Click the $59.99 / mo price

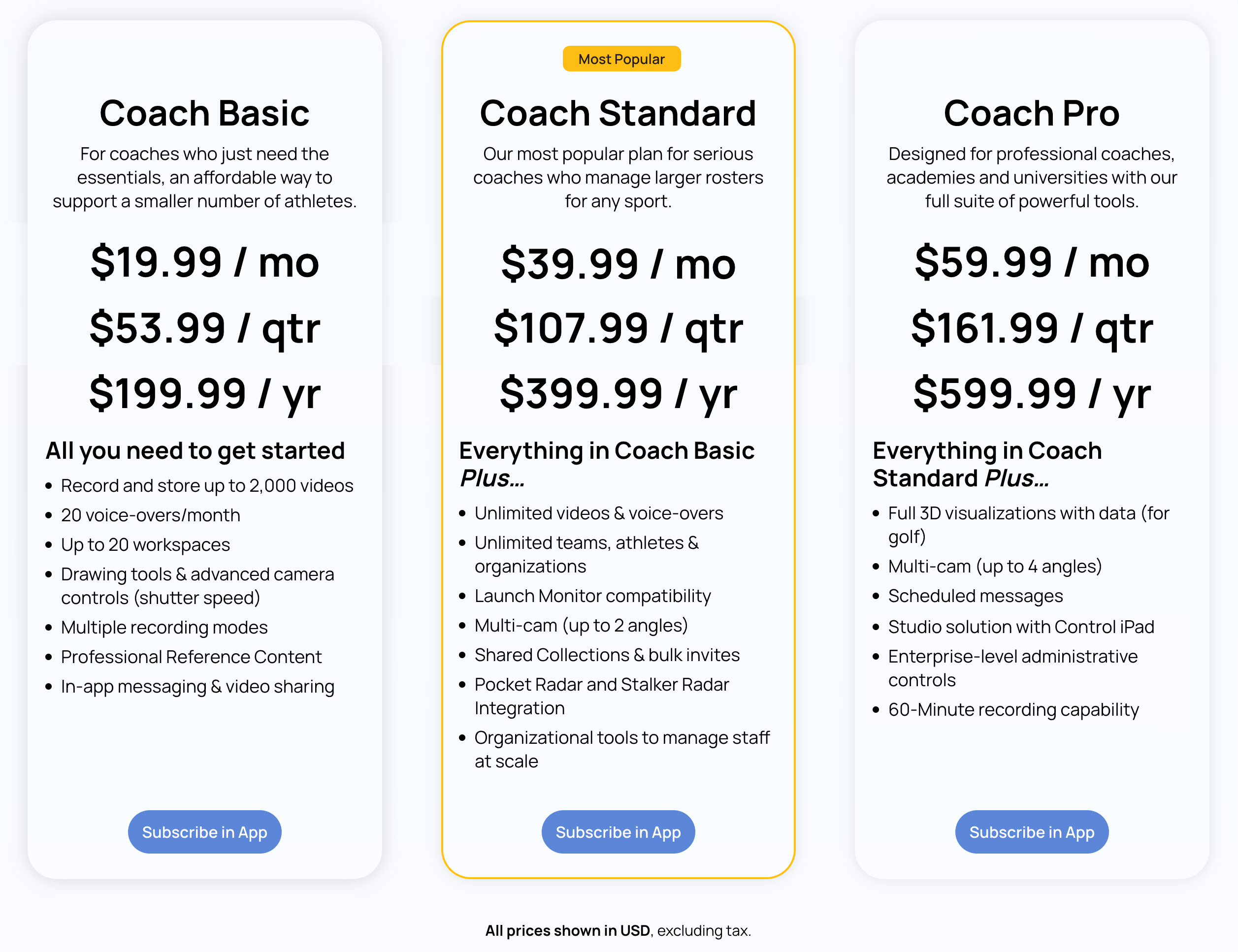coord(1032,262)
